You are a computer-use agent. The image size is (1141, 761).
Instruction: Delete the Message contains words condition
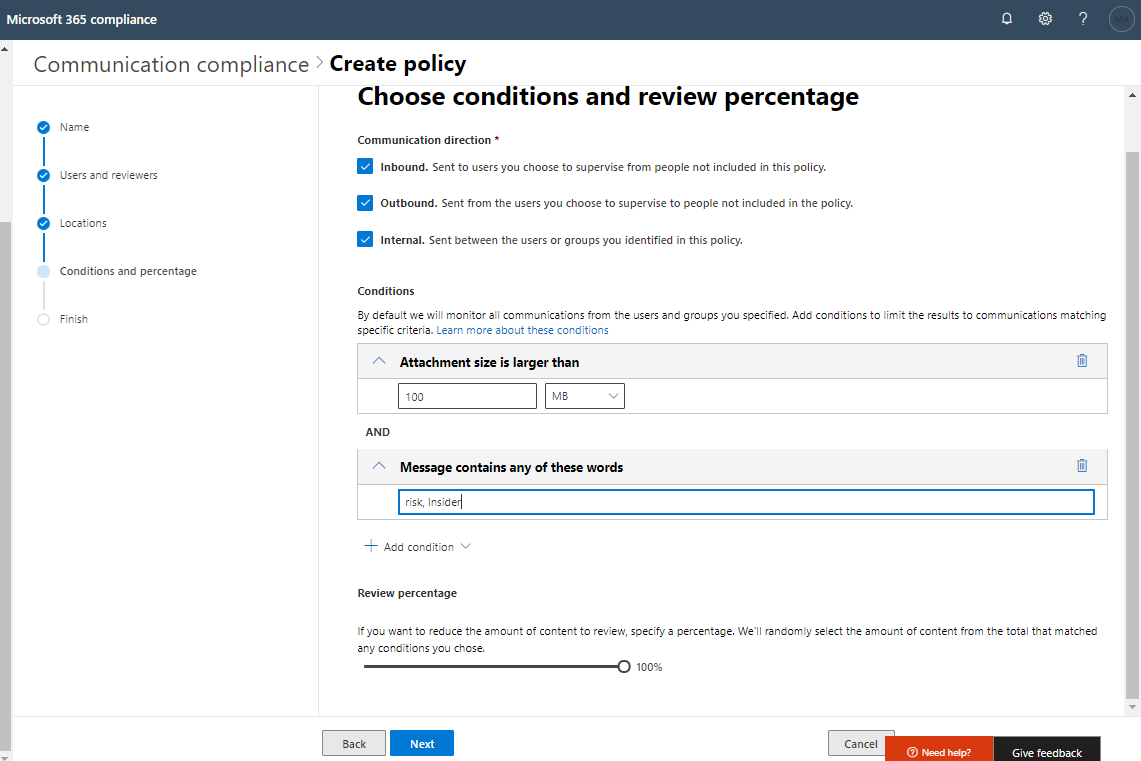(1082, 466)
